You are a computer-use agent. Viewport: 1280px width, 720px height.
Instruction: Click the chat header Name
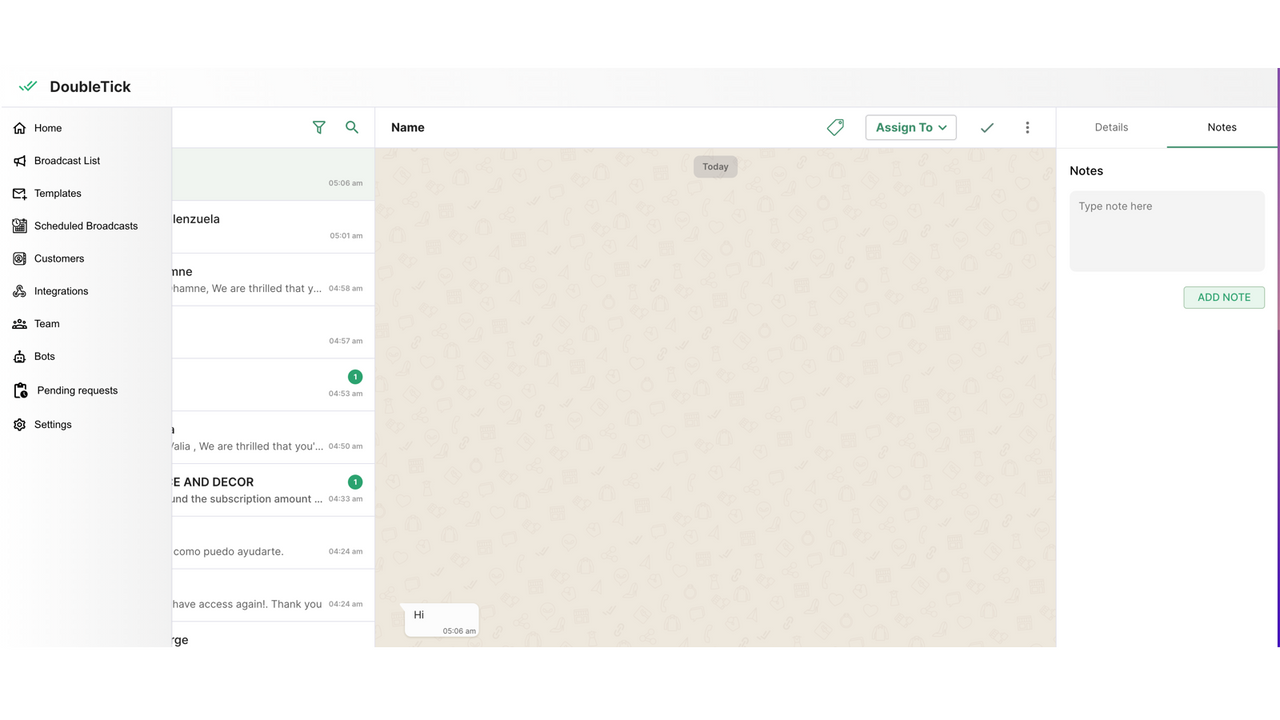pos(408,127)
